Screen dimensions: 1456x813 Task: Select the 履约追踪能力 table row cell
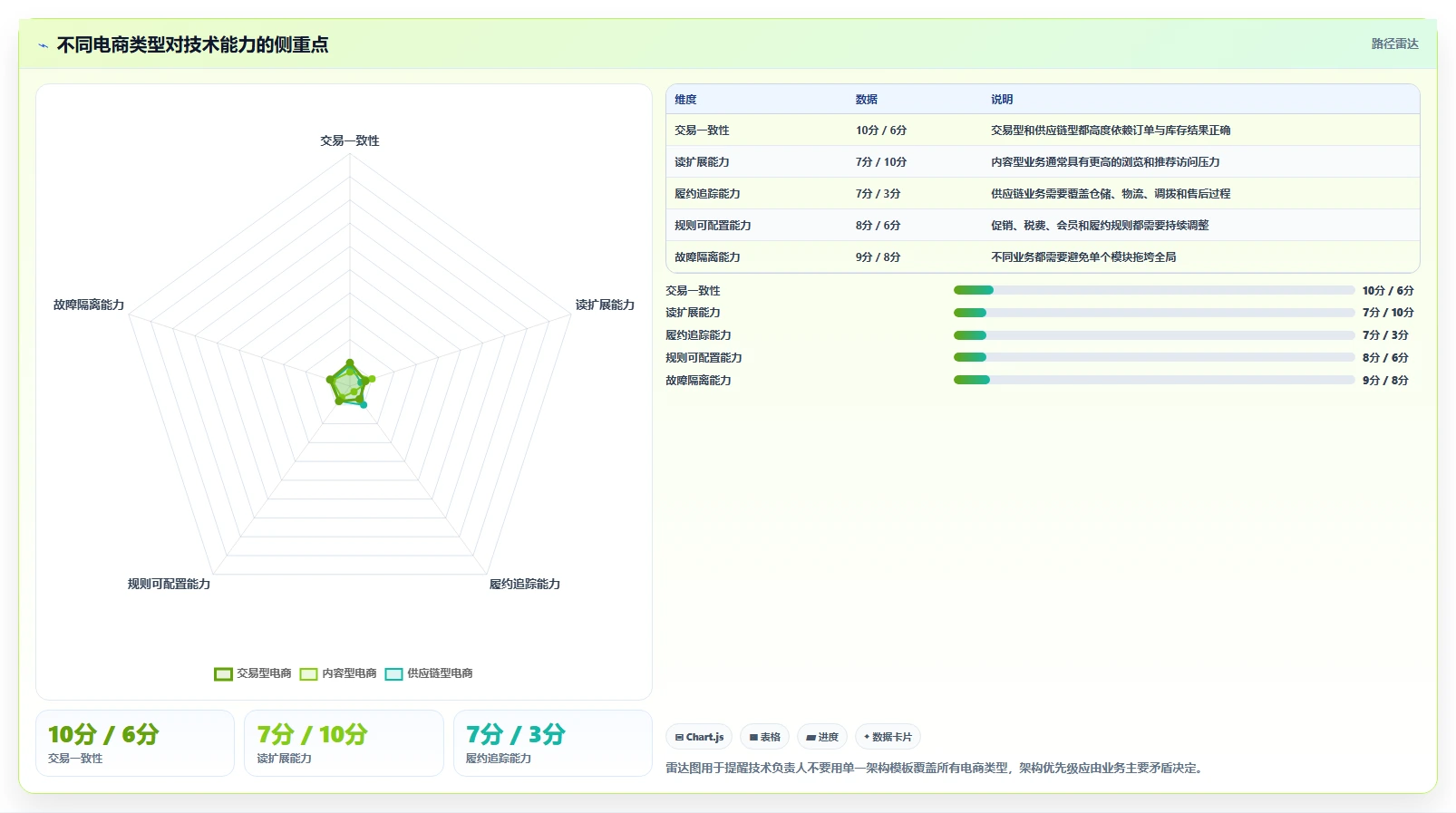tap(707, 194)
